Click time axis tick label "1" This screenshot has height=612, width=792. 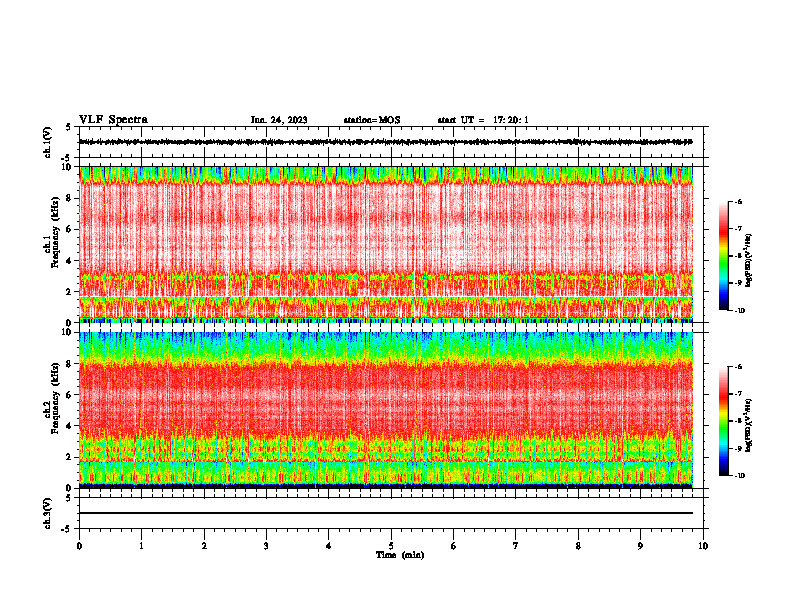(x=141, y=546)
